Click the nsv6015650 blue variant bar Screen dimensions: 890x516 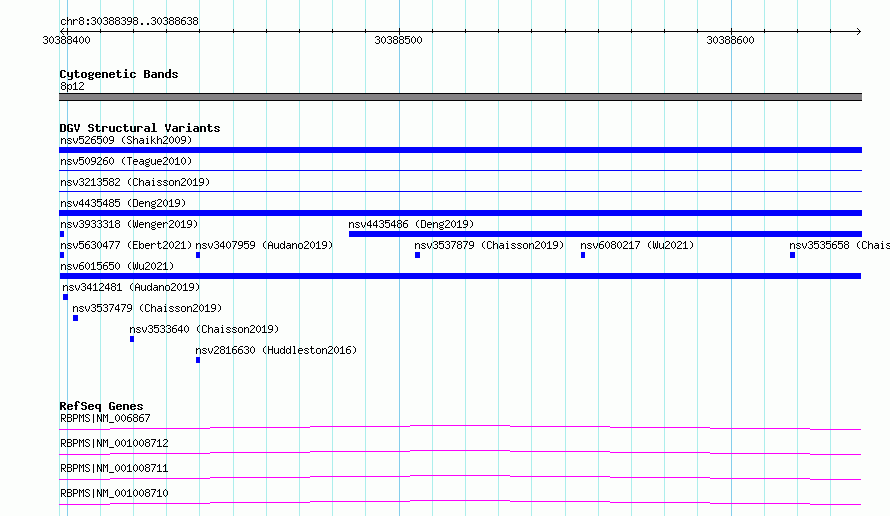[x=460, y=276]
